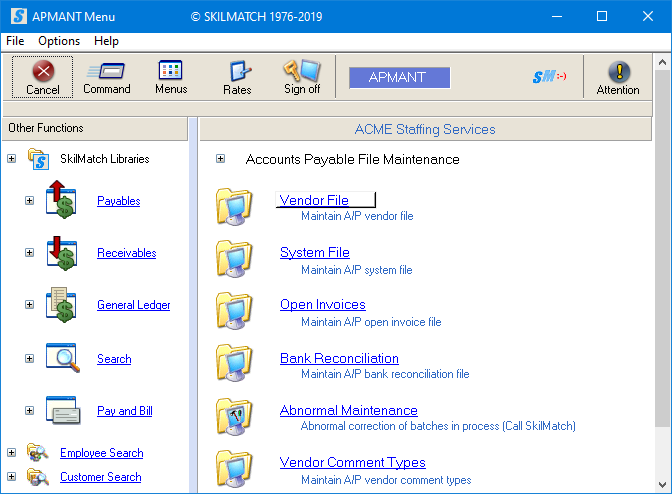Image resolution: width=672 pixels, height=494 pixels.
Task: Expand the SkilMatch Libraries tree node
Action: pos(12,159)
